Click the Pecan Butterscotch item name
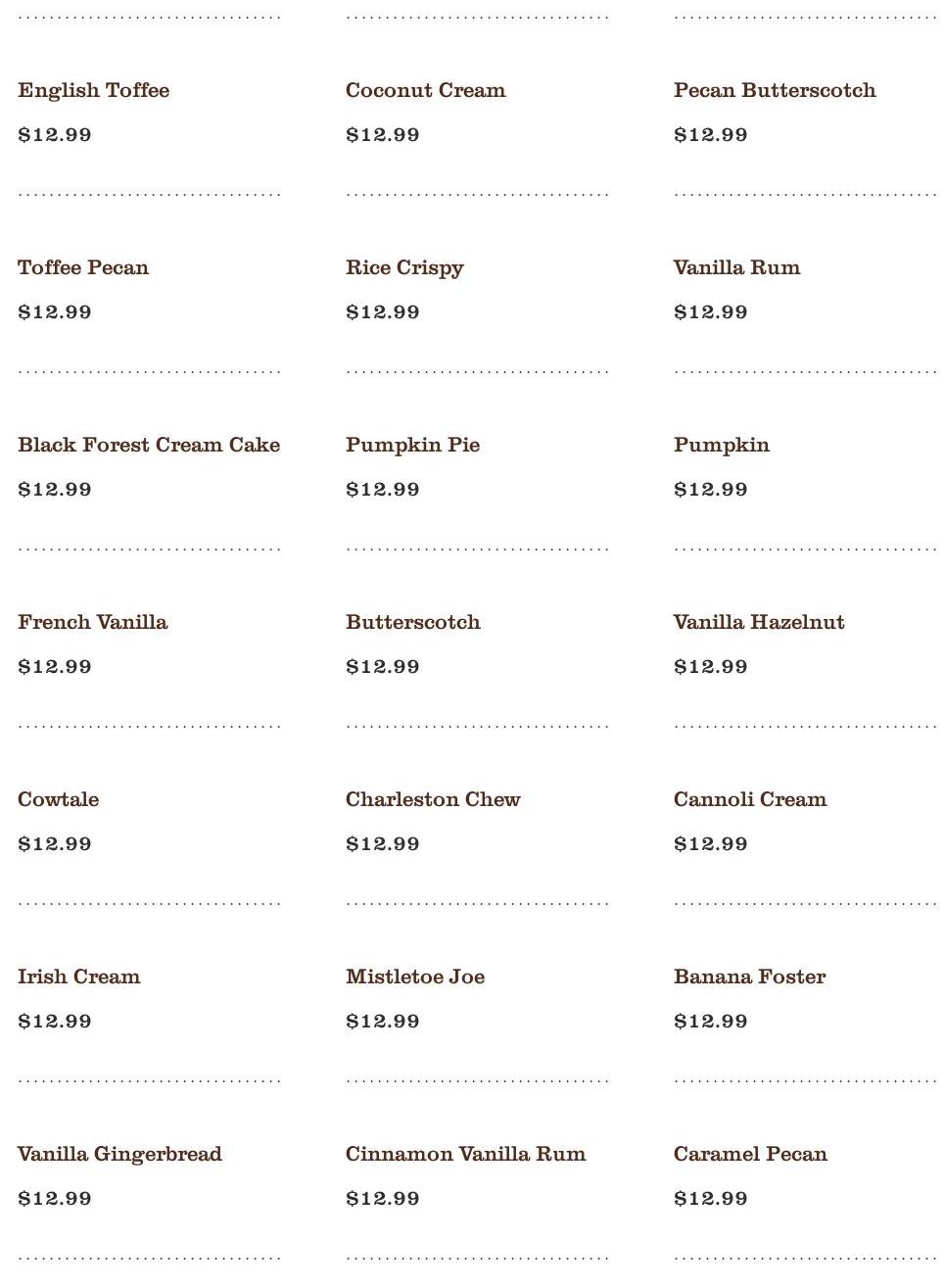The image size is (945, 1288). point(774,90)
